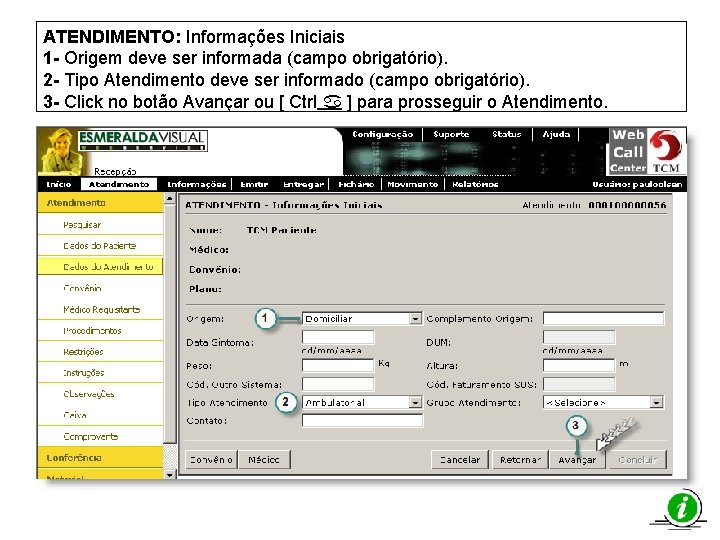Click the Esmeralda Visual logo

click(x=143, y=140)
